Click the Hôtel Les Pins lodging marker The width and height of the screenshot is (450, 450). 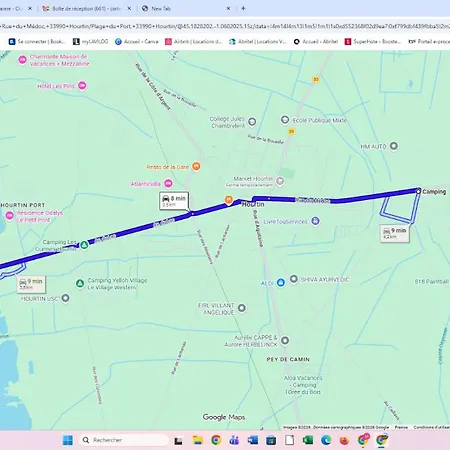click(x=82, y=86)
